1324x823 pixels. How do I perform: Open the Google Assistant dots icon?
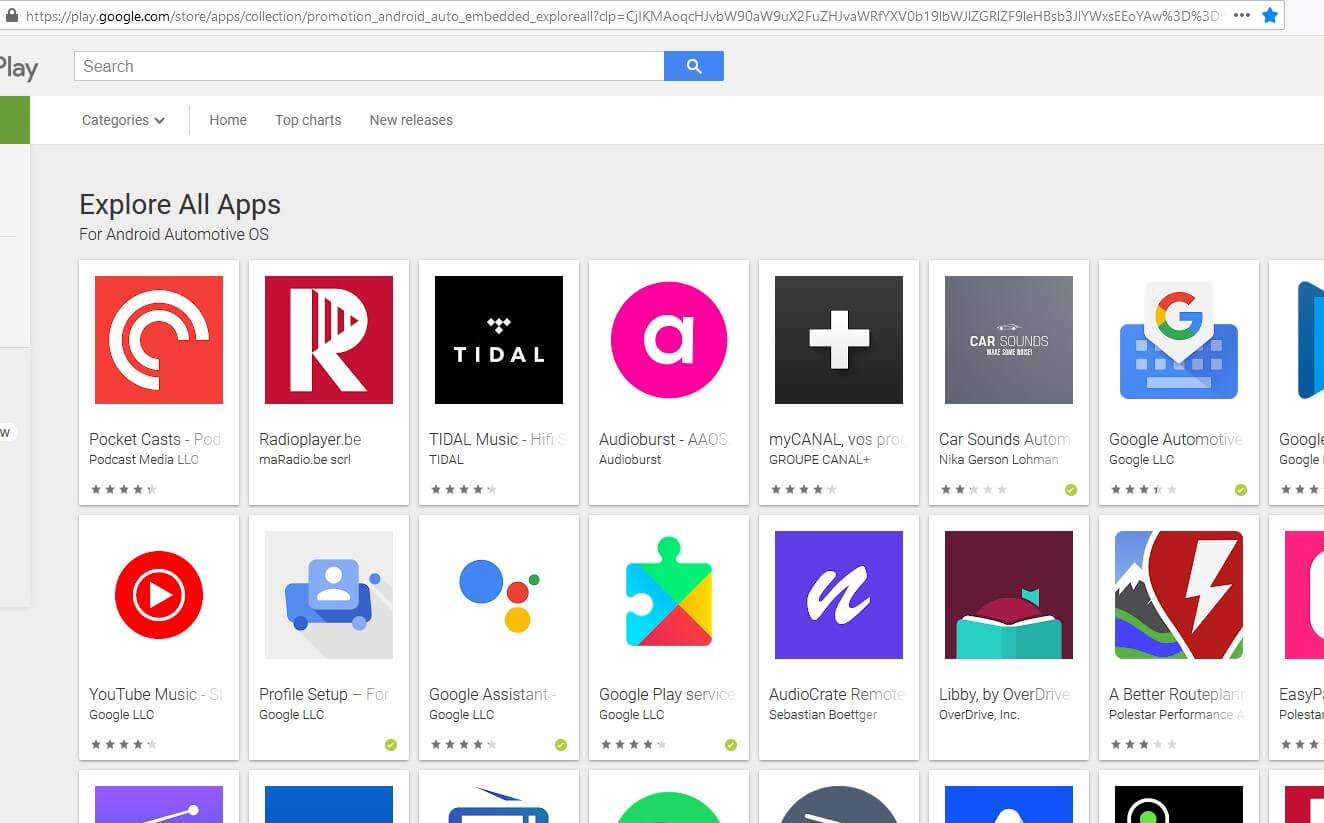[499, 595]
